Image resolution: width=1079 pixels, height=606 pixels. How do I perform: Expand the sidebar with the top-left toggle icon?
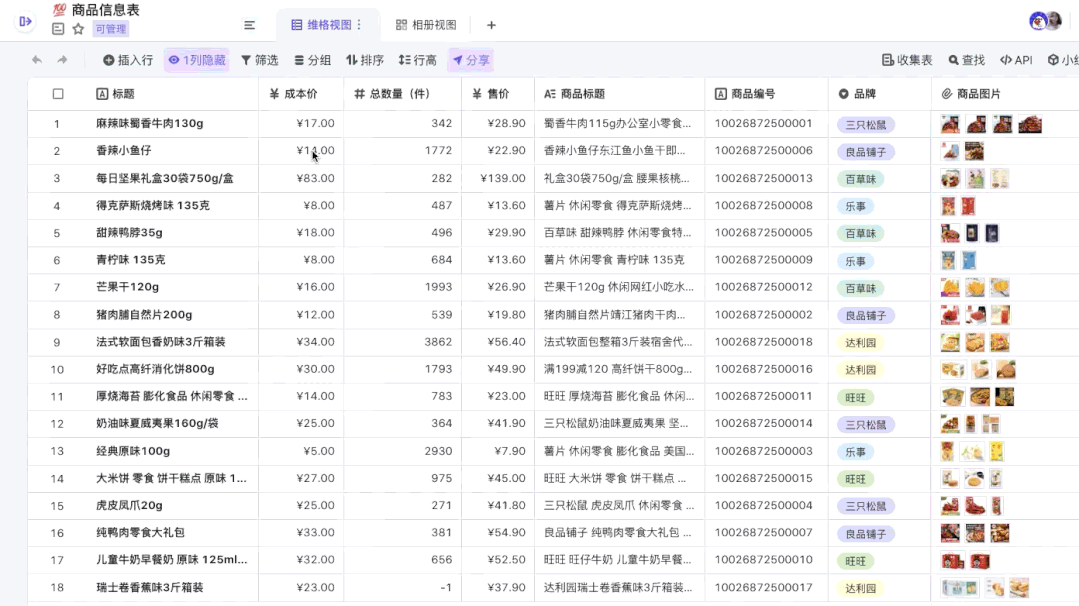[x=25, y=21]
